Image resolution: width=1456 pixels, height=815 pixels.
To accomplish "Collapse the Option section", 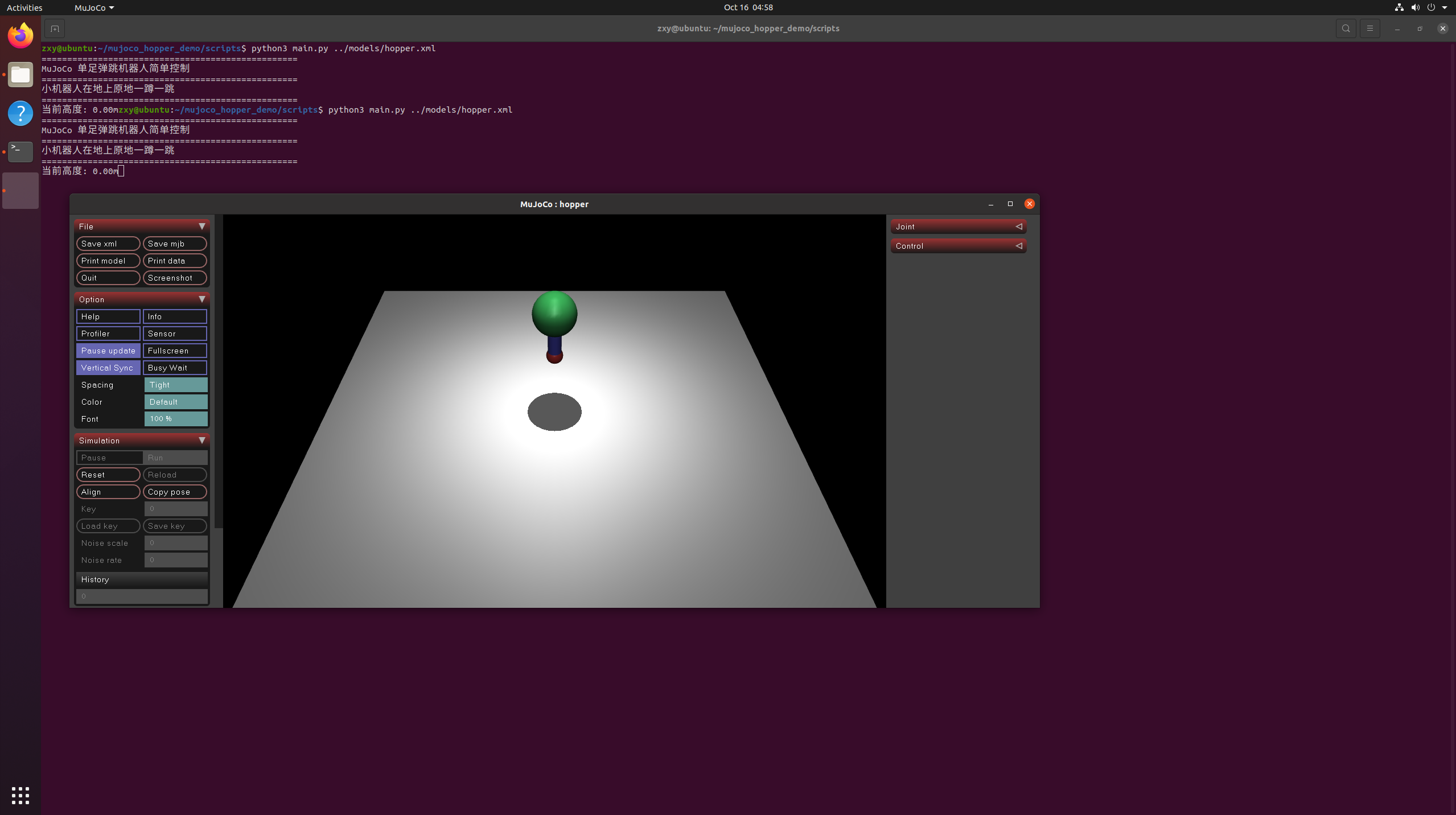I will 142,299.
